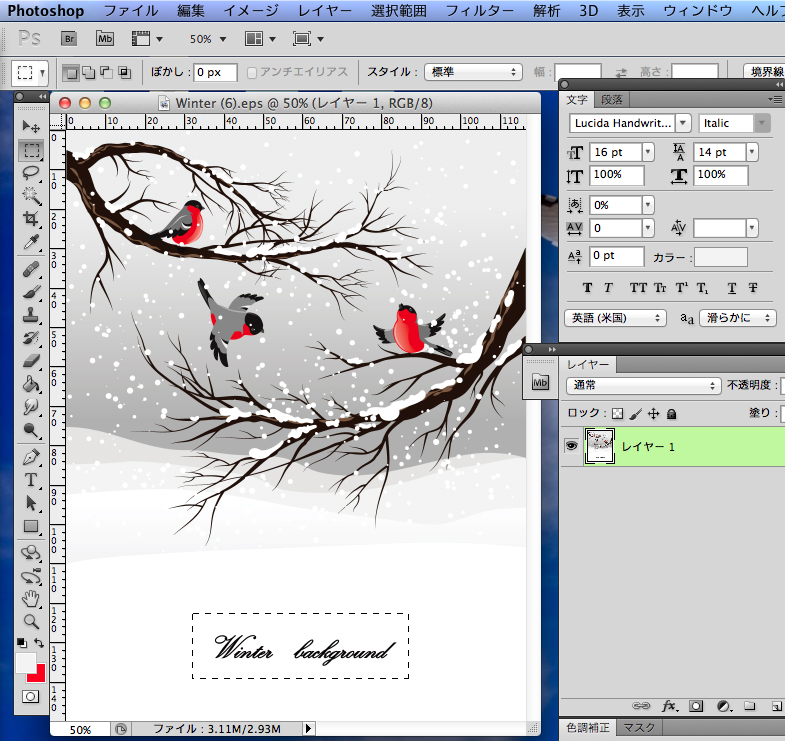The image size is (785, 741).
Task: Toggle faux bold text style button
Action: [587, 288]
